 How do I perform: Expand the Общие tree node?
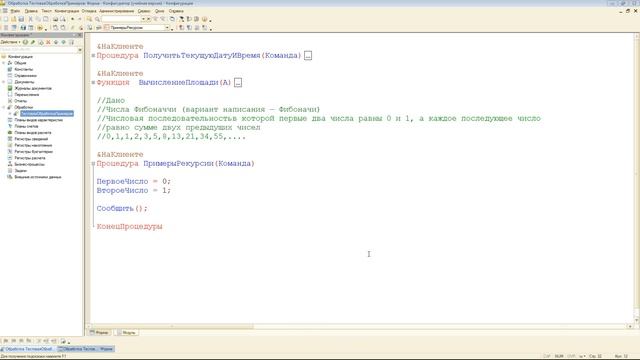tap(4, 63)
